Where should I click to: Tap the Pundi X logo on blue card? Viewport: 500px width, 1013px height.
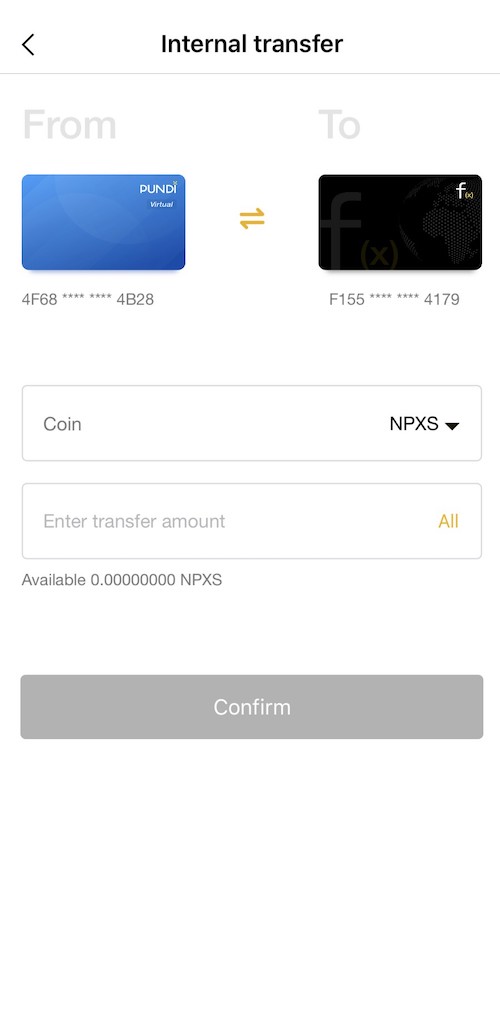click(x=158, y=188)
